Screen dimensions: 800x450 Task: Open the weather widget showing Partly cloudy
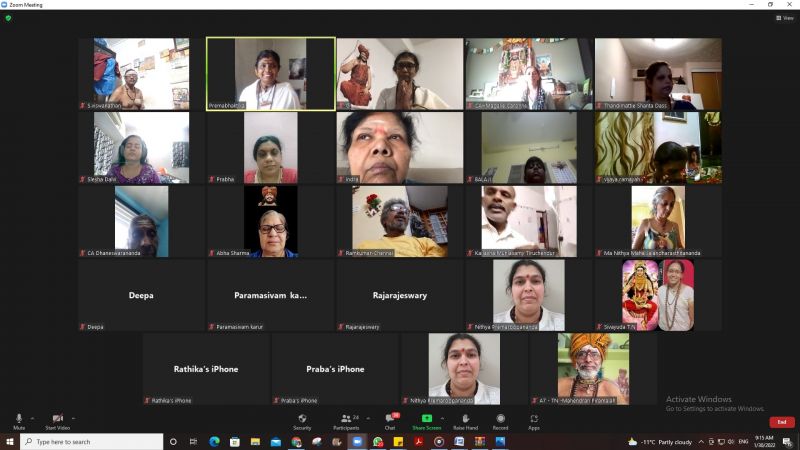pyautogui.click(x=660, y=442)
